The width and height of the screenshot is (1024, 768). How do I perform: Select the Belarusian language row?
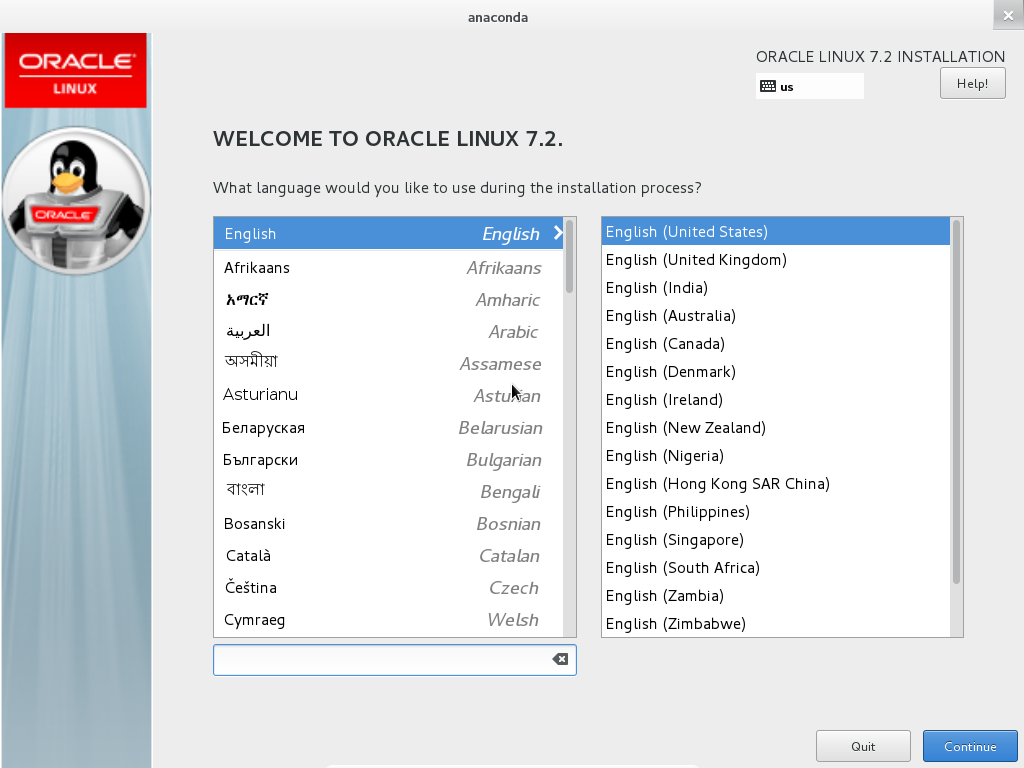pos(389,428)
